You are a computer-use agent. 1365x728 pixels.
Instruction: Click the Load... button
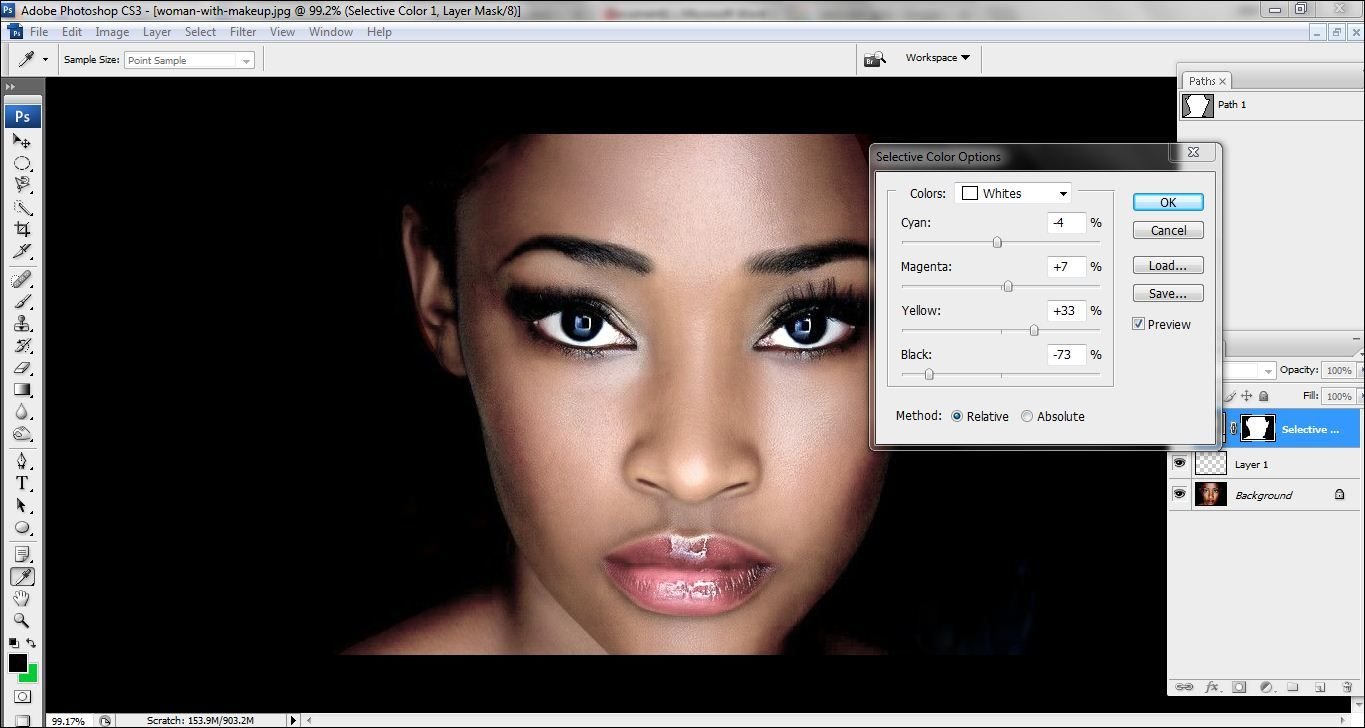pyautogui.click(x=1168, y=265)
